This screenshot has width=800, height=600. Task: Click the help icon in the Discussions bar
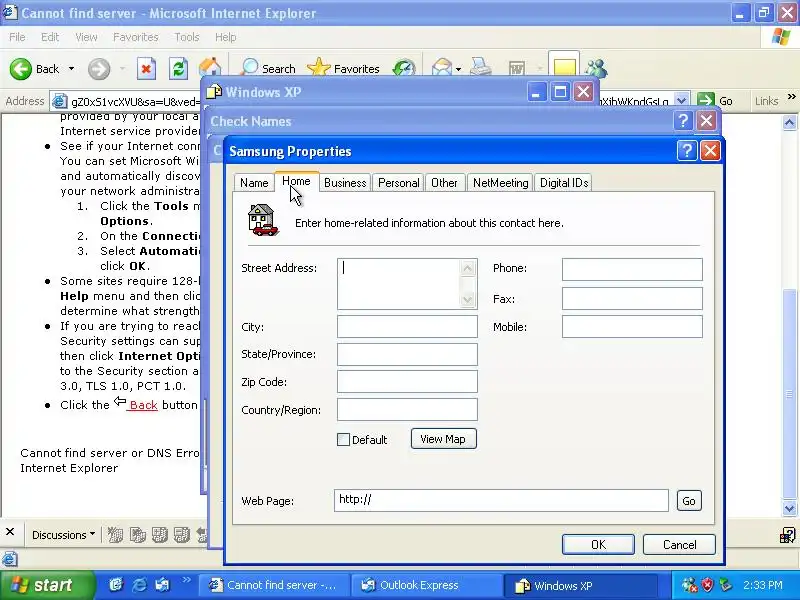[x=787, y=535]
